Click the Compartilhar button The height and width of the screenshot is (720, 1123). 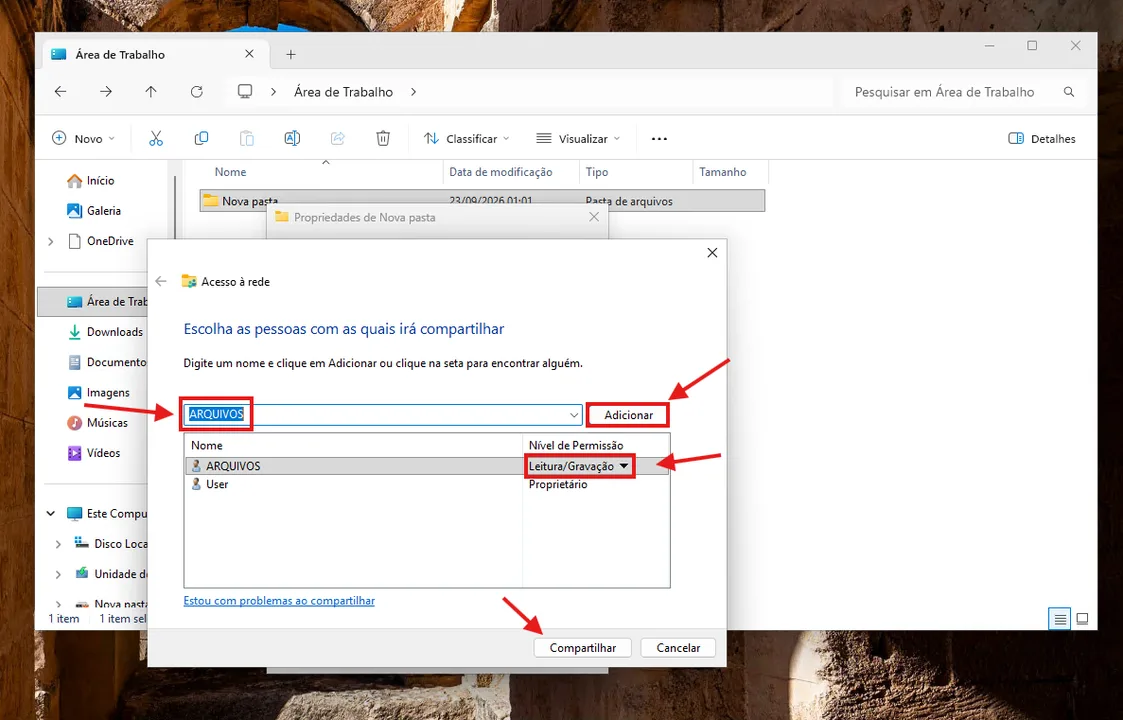(x=582, y=648)
